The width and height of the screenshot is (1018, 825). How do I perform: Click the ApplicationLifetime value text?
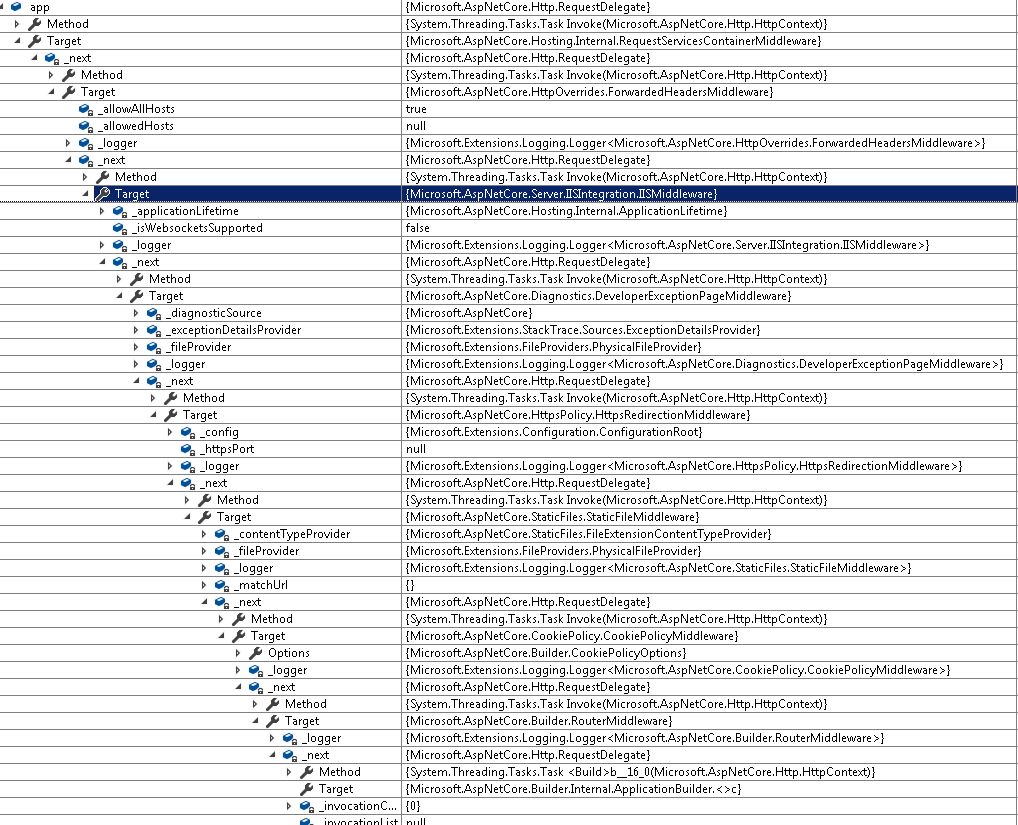pyautogui.click(x=566, y=211)
